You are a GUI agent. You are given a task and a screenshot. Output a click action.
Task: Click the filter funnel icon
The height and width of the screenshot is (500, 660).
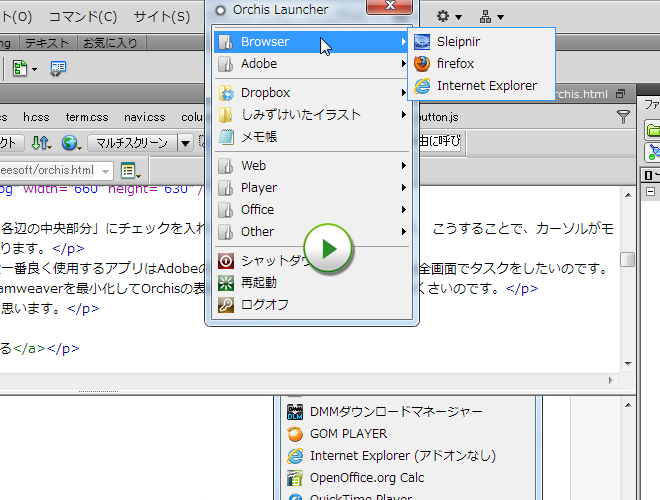click(623, 117)
